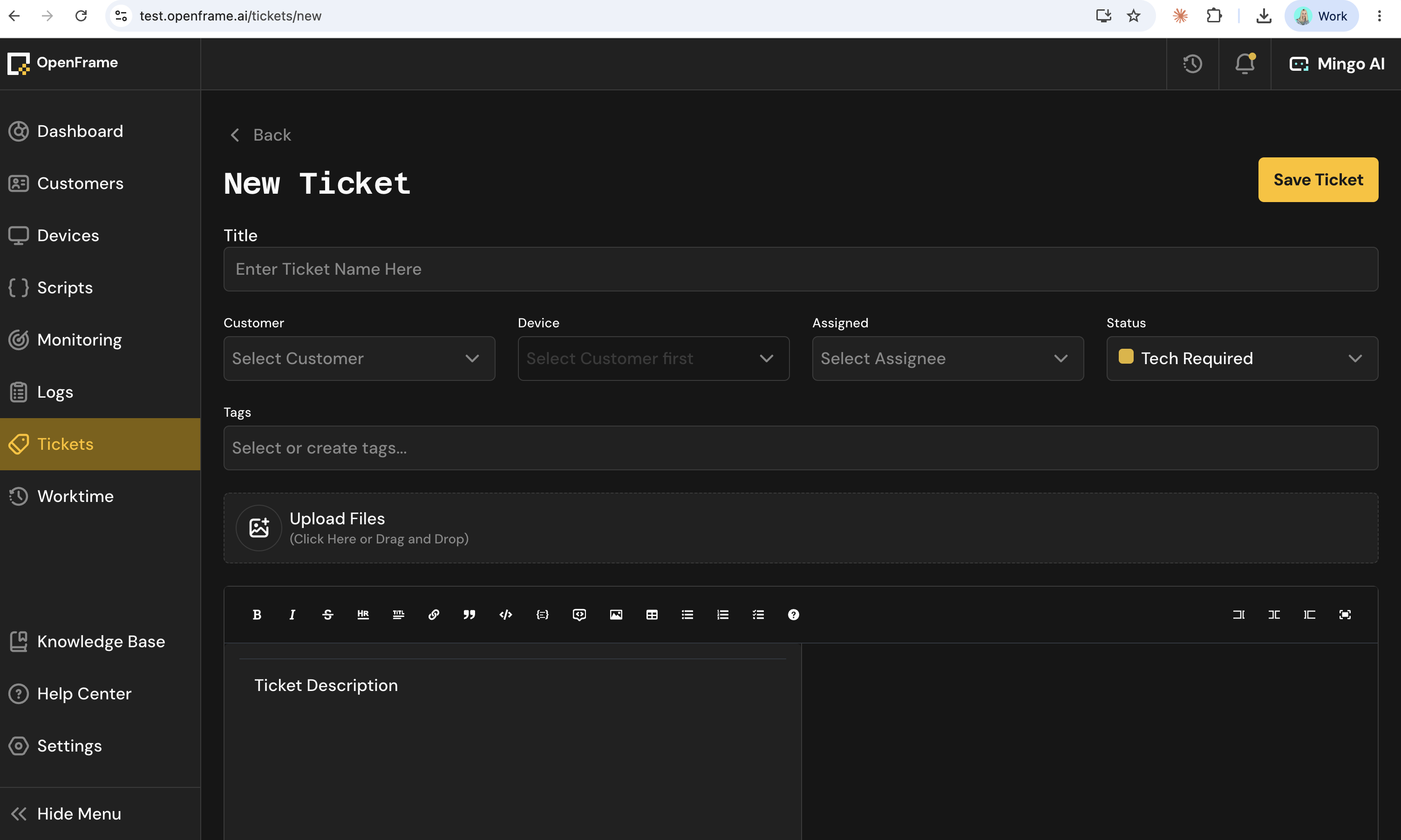Screen dimensions: 1401x840
Task: Click the upload image icon
Action: (258, 528)
